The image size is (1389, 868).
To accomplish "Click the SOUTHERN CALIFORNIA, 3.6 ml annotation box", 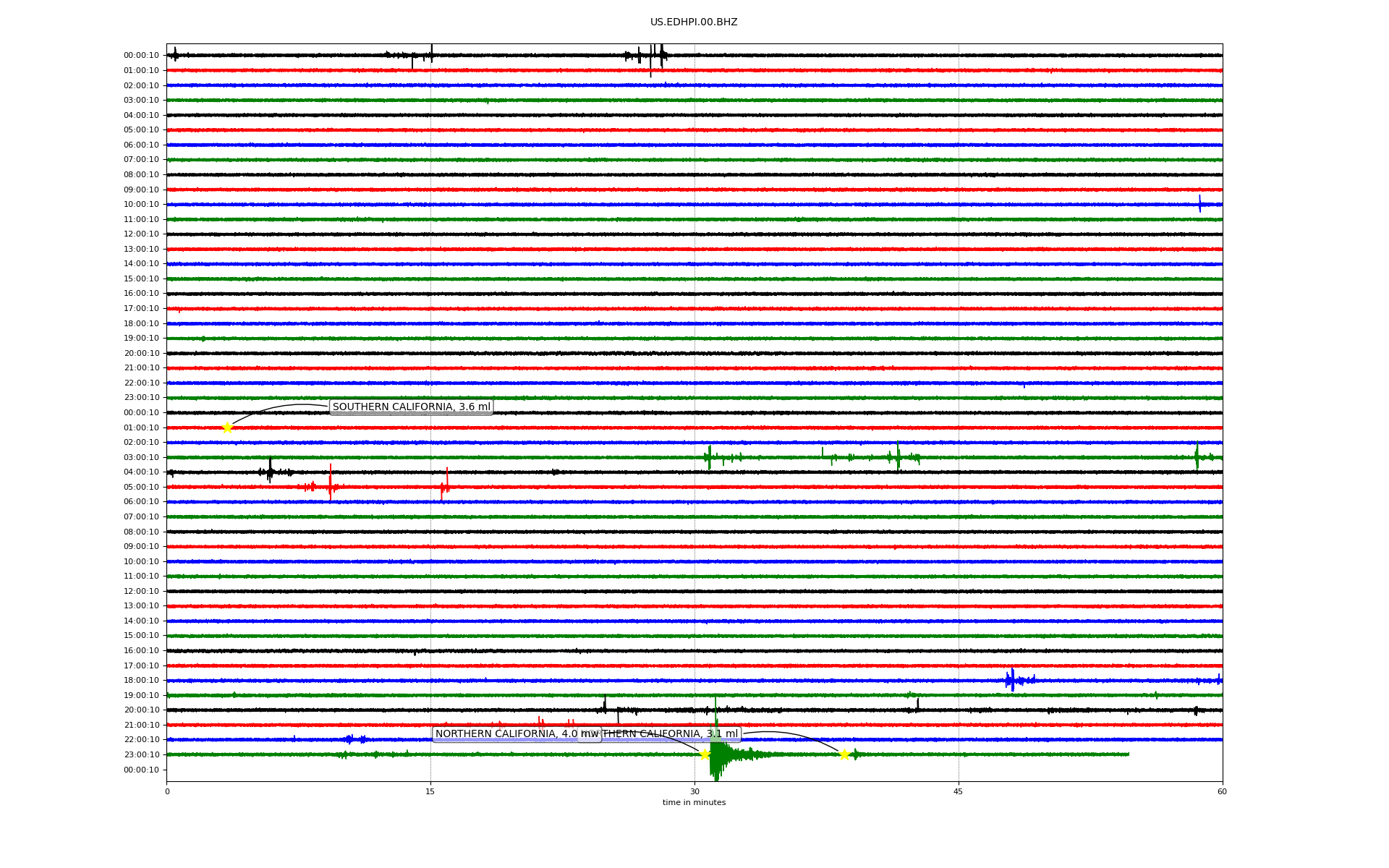I will 411,407.
